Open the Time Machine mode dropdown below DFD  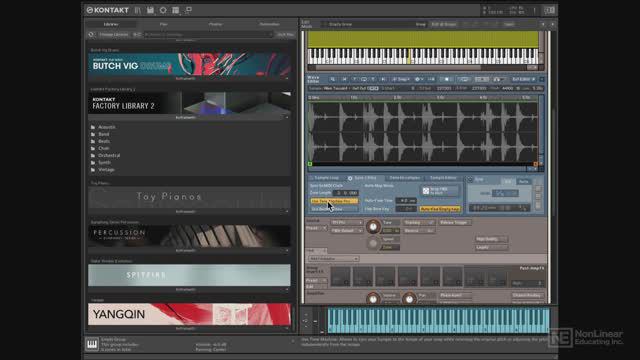click(347, 231)
